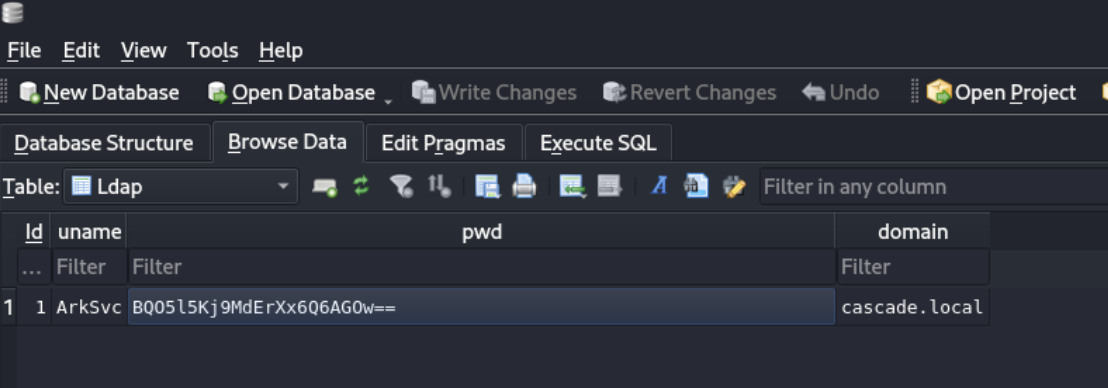Click the Open Project button
The width and height of the screenshot is (1108, 388).
tap(1001, 93)
